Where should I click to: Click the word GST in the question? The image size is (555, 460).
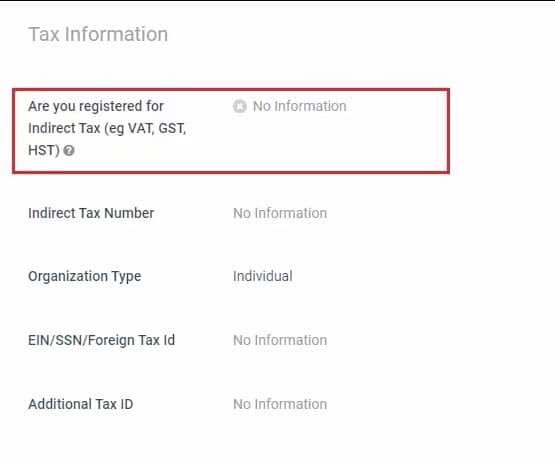pyautogui.click(x=172, y=128)
